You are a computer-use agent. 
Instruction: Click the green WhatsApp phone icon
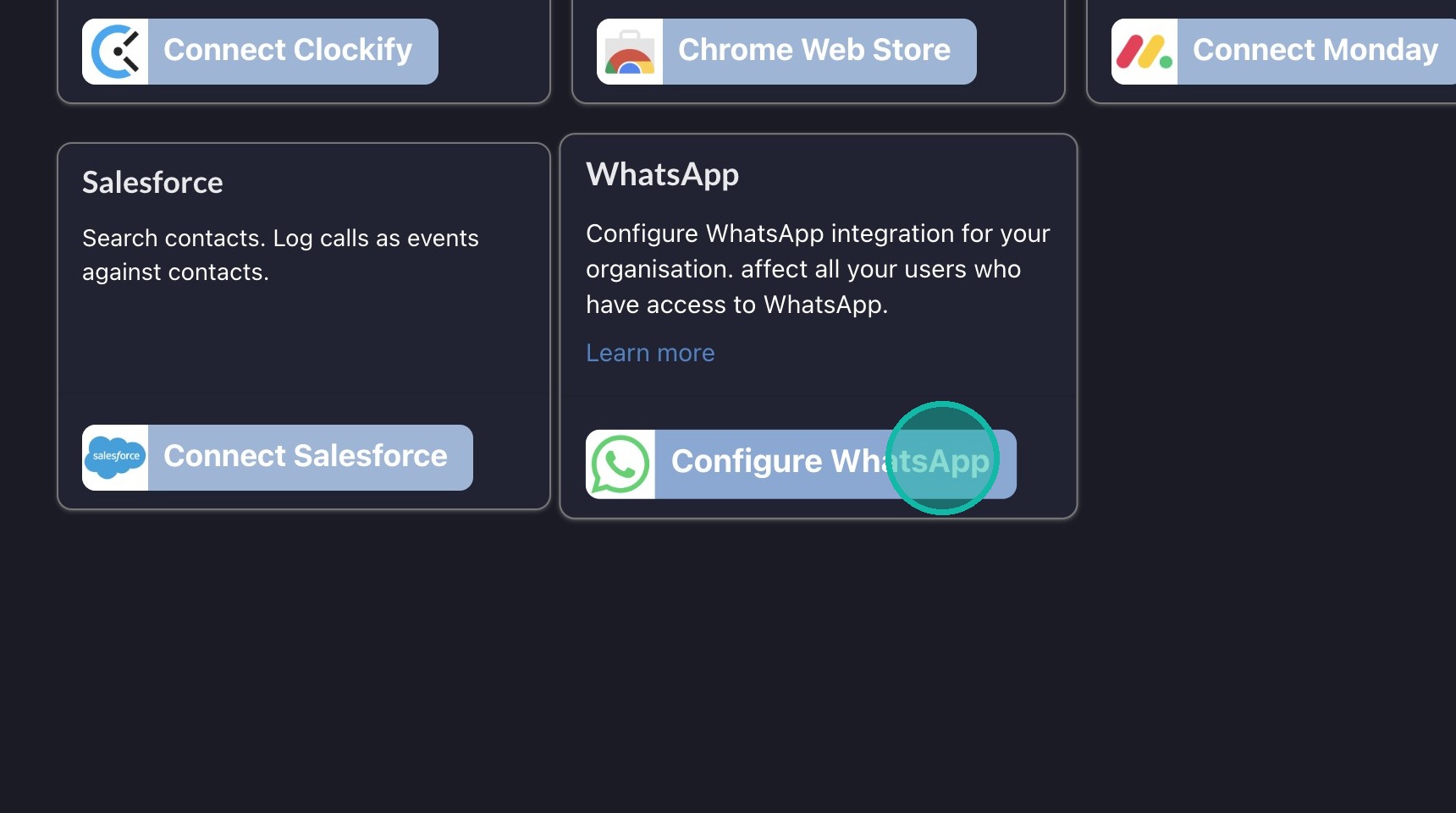pos(620,464)
